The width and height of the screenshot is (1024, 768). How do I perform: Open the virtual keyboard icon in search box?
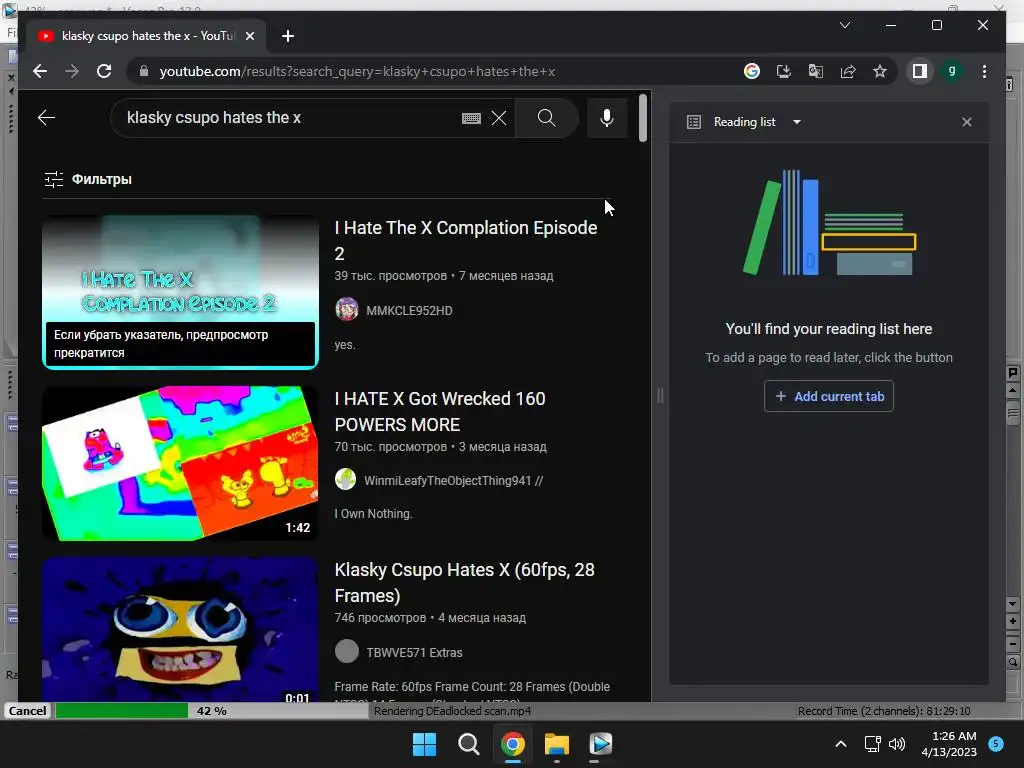point(471,118)
